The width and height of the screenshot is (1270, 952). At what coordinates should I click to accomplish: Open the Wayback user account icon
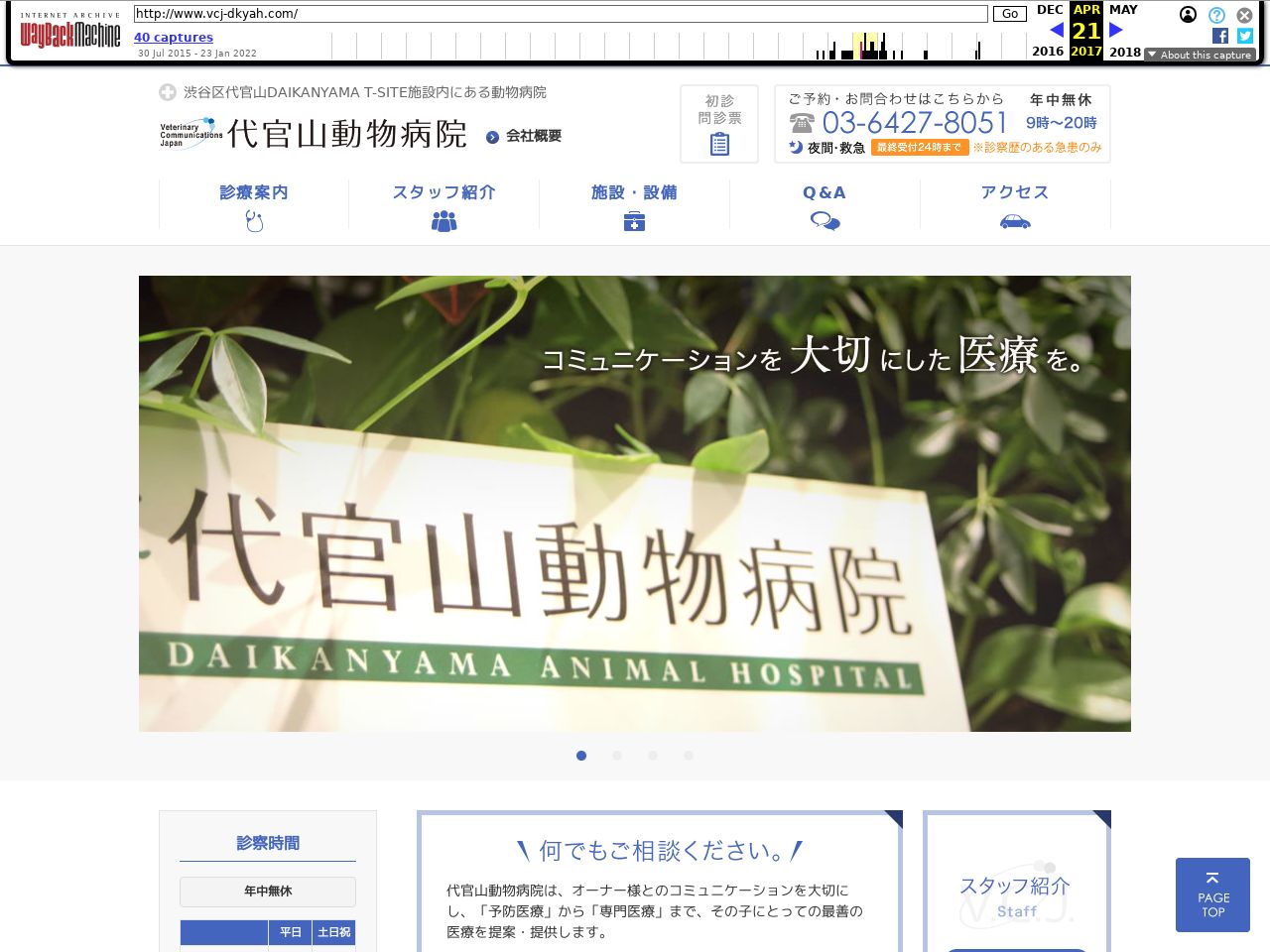point(1188,15)
